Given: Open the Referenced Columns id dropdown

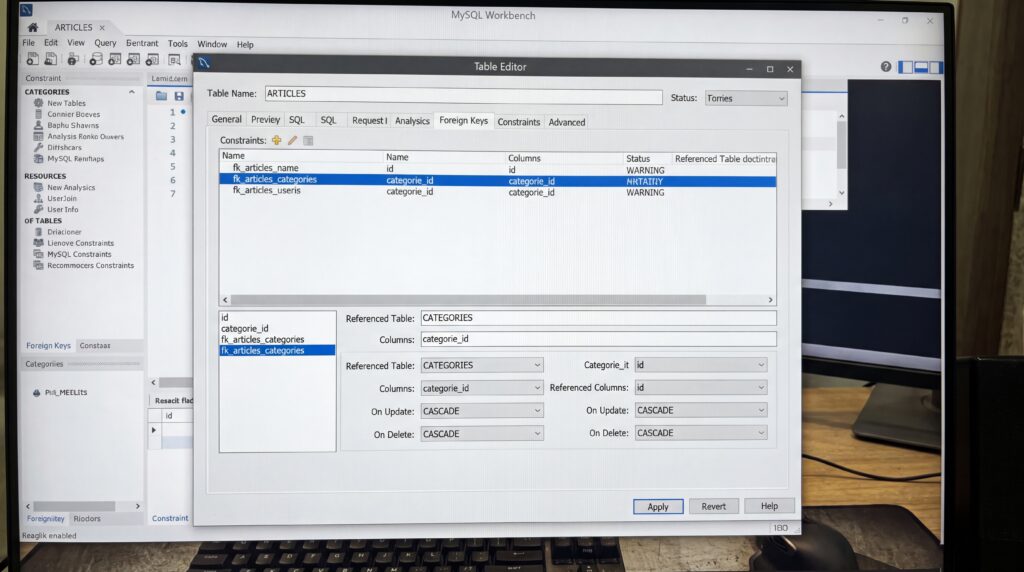Looking at the screenshot, I should pyautogui.click(x=701, y=387).
